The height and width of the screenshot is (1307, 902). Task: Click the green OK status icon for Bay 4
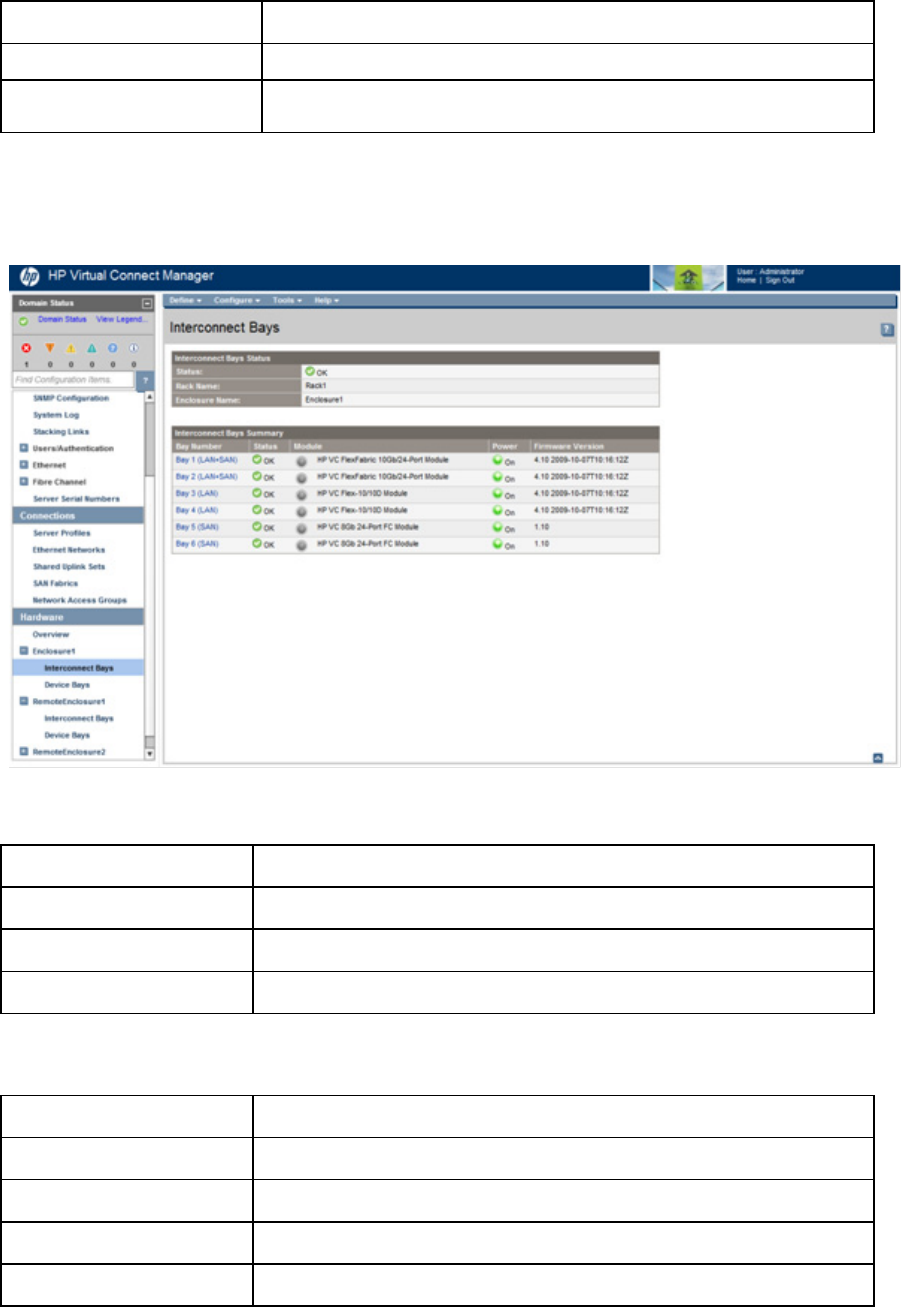click(x=257, y=510)
